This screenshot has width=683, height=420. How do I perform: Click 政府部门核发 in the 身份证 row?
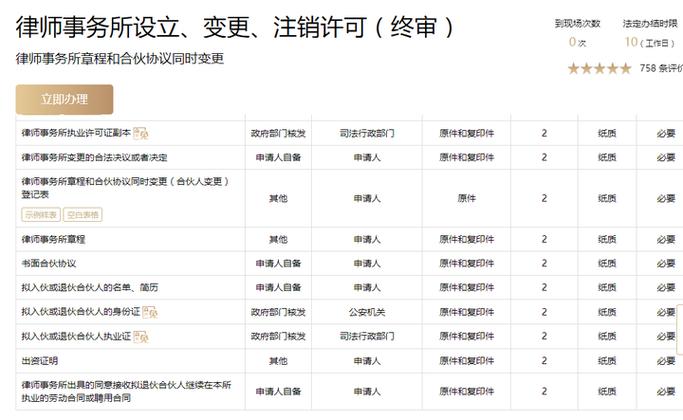click(278, 312)
